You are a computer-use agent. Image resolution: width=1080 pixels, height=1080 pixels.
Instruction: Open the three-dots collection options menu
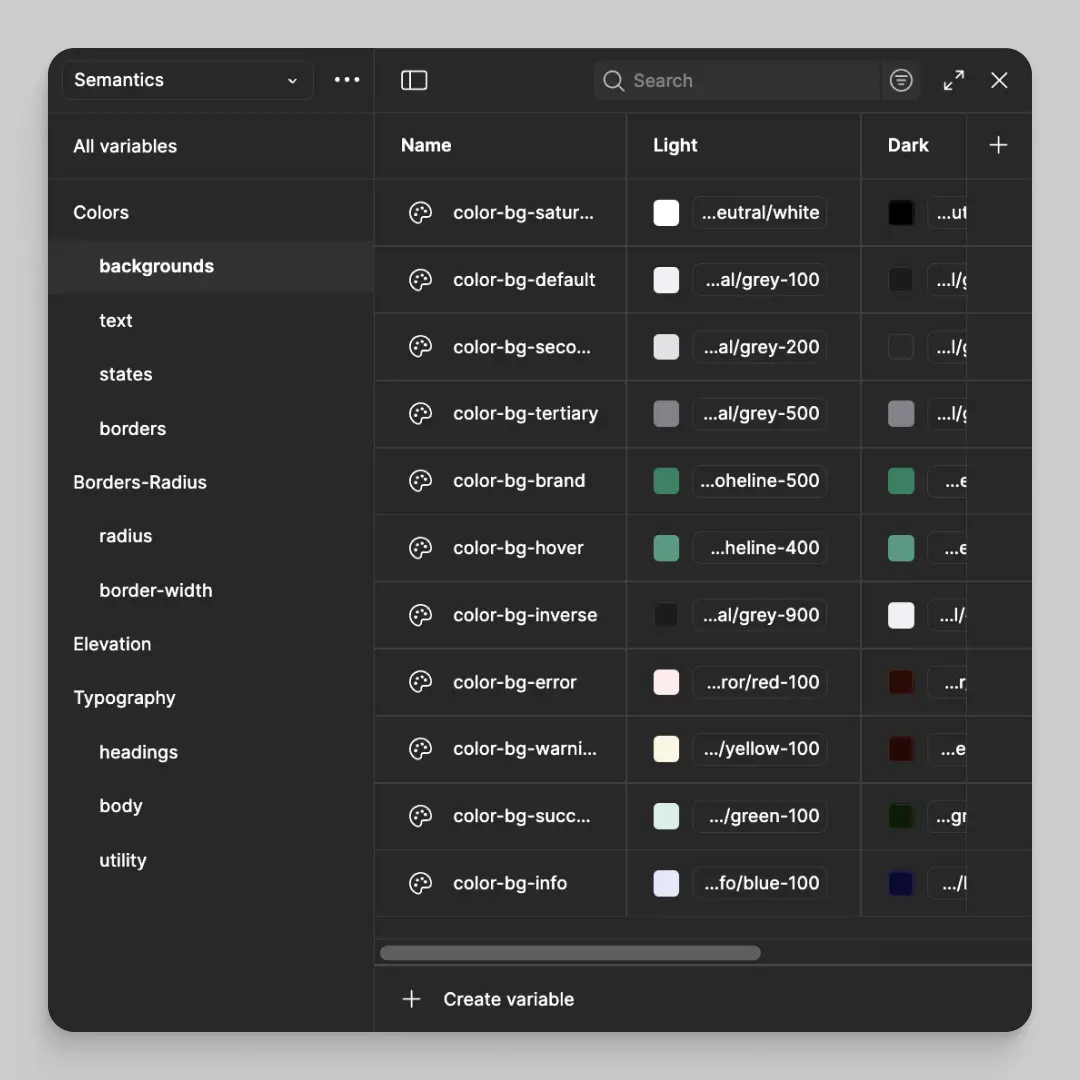point(347,80)
